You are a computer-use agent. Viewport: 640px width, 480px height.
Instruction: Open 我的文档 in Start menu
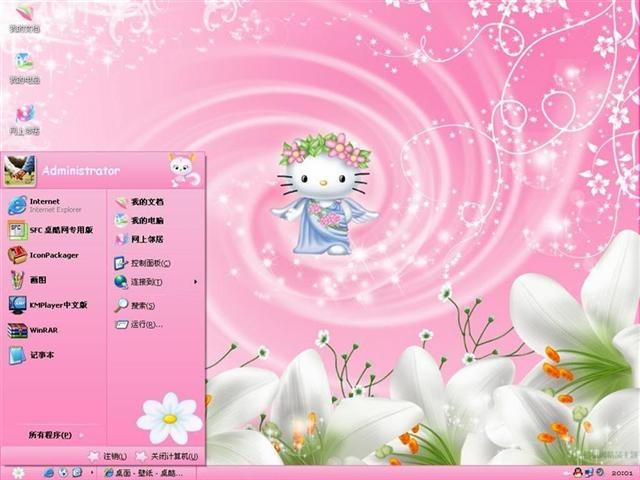click(x=139, y=202)
